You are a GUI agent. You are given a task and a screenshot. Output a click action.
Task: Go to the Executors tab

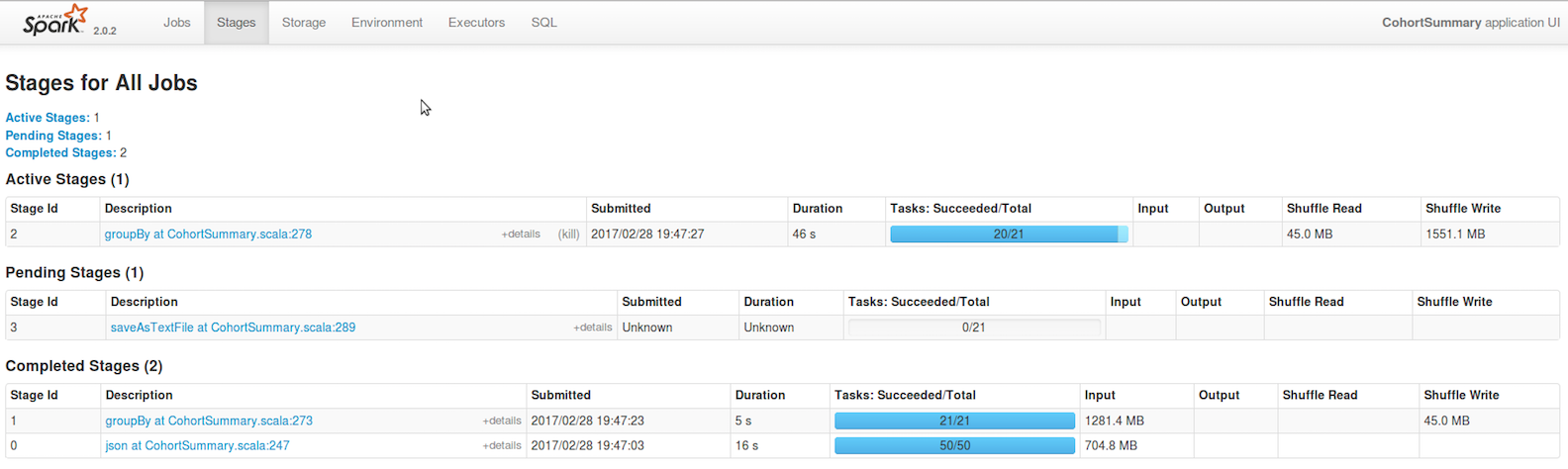[476, 23]
